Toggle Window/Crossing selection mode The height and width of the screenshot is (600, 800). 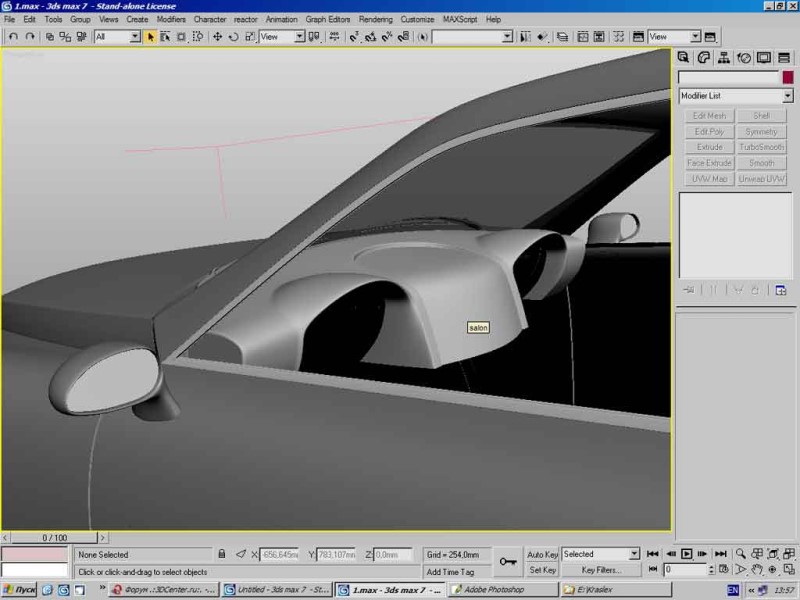197,37
